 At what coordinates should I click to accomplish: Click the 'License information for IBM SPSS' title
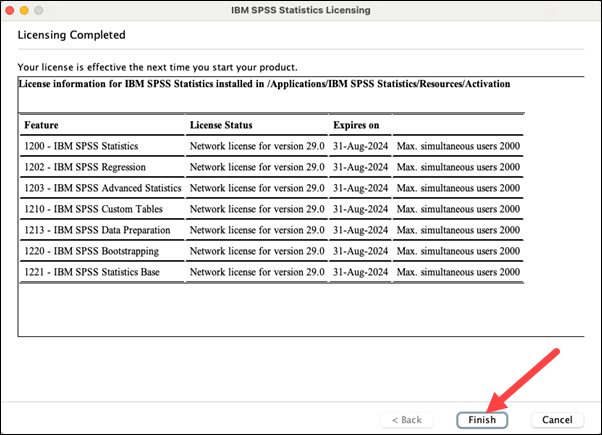click(x=265, y=84)
